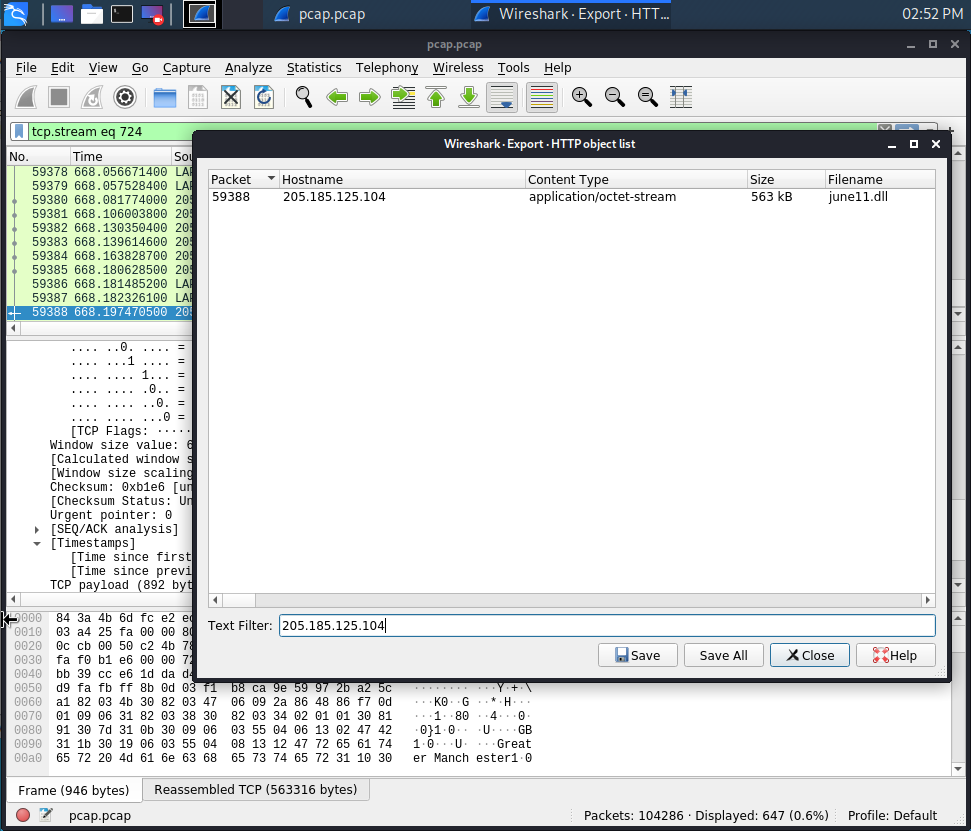Switch to Frame (946 bytes) tab

click(74, 790)
